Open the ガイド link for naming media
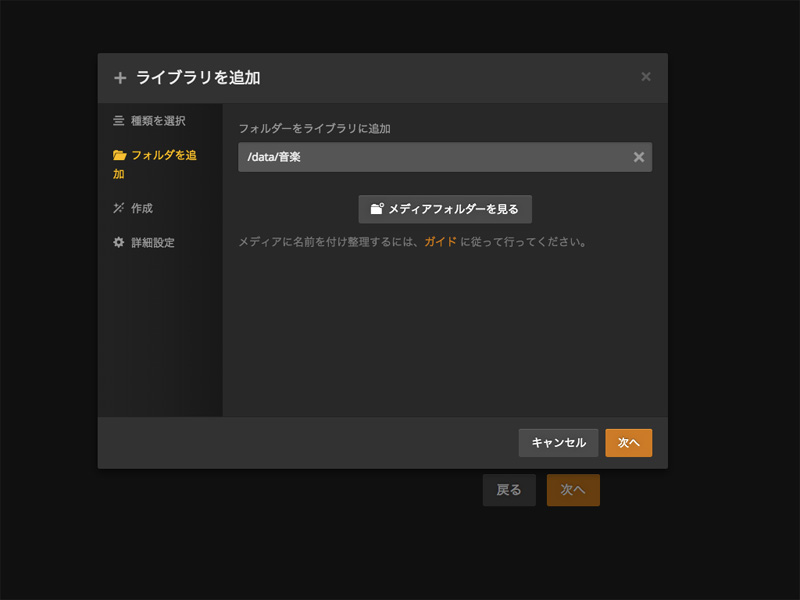Screen dimensions: 800x600 pos(440,242)
